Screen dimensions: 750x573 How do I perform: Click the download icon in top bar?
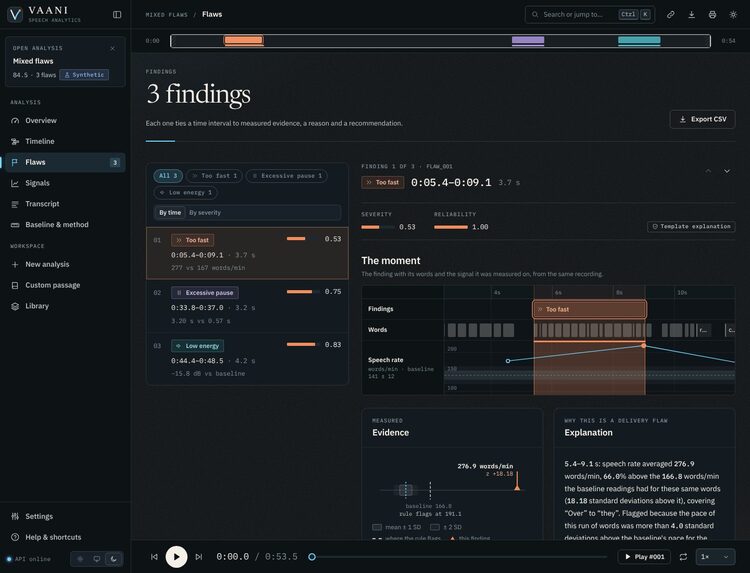pyautogui.click(x=692, y=14)
